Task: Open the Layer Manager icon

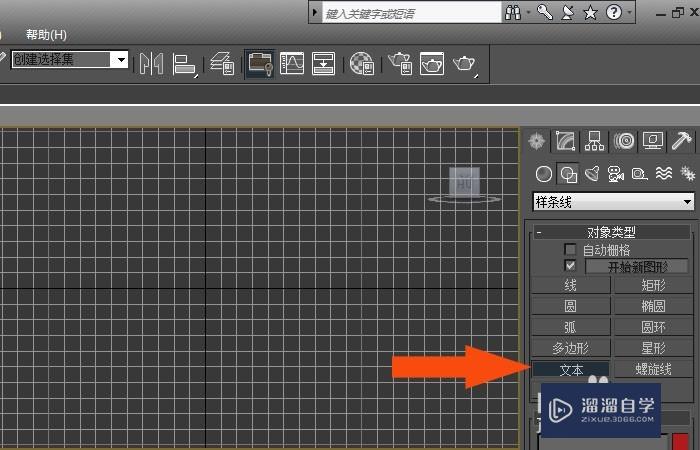Action: pyautogui.click(x=222, y=63)
